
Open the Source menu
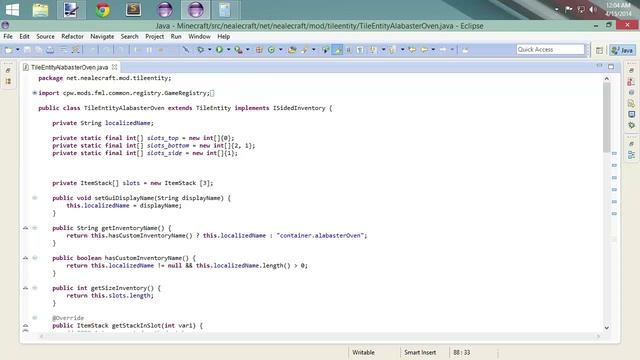tap(45, 36)
